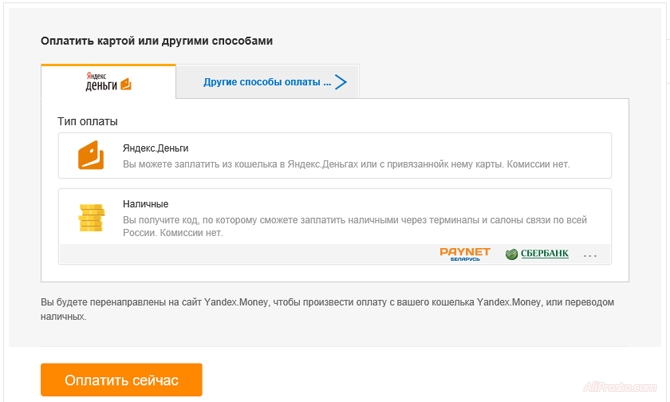Click the small orange wallet in the Яндекс Деньги tab logo
The height and width of the screenshot is (402, 670).
point(126,84)
